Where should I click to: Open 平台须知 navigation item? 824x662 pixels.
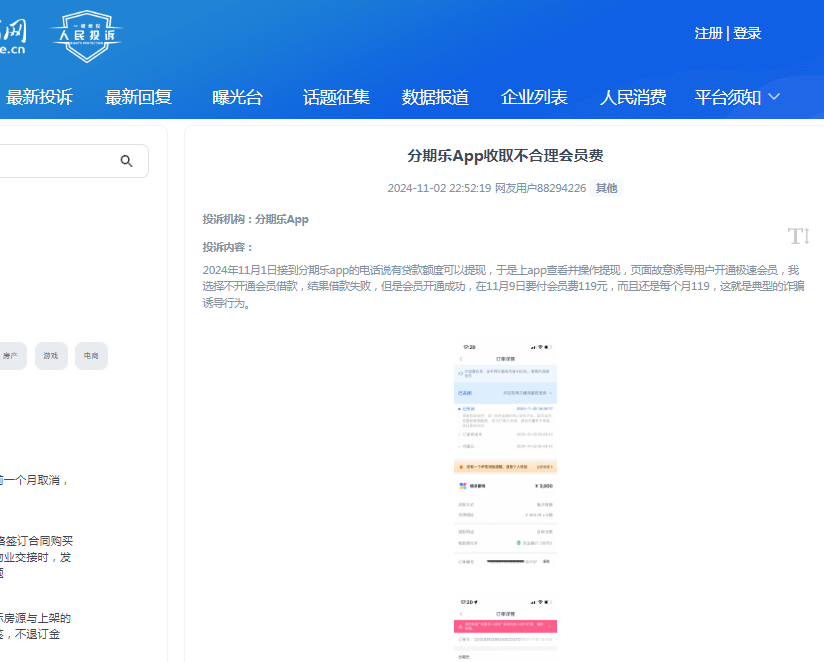[x=728, y=97]
